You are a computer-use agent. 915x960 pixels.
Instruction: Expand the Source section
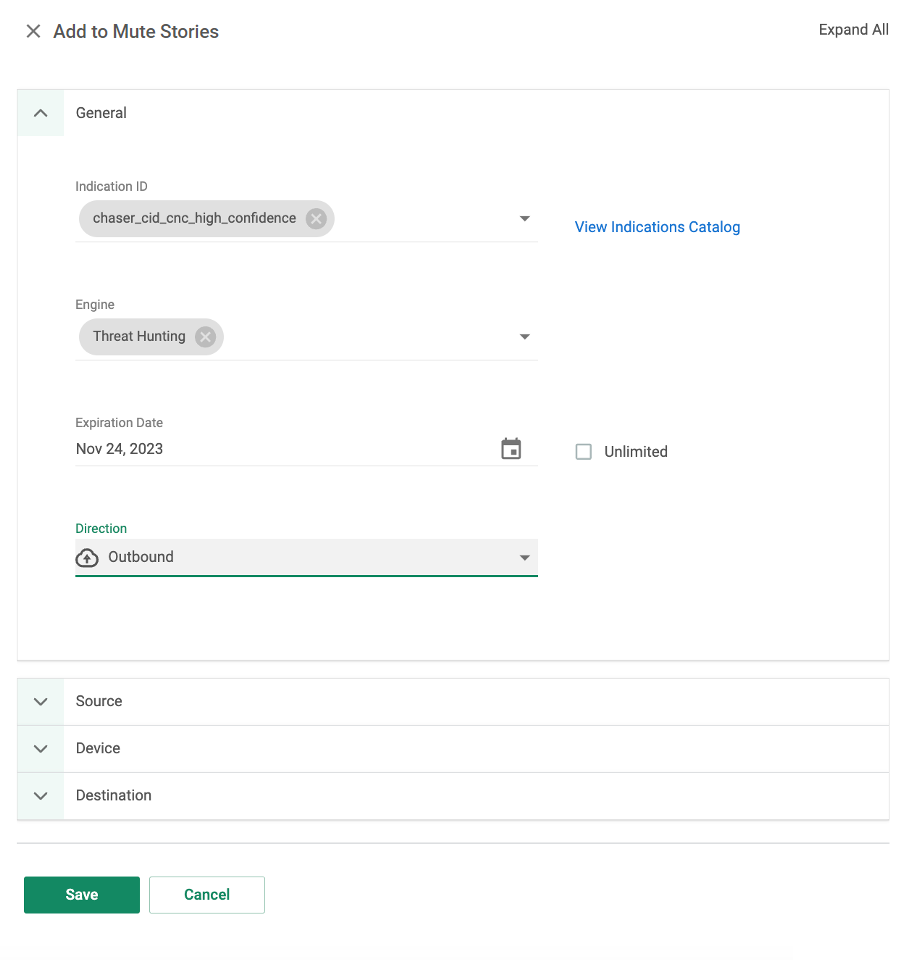[x=40, y=701]
